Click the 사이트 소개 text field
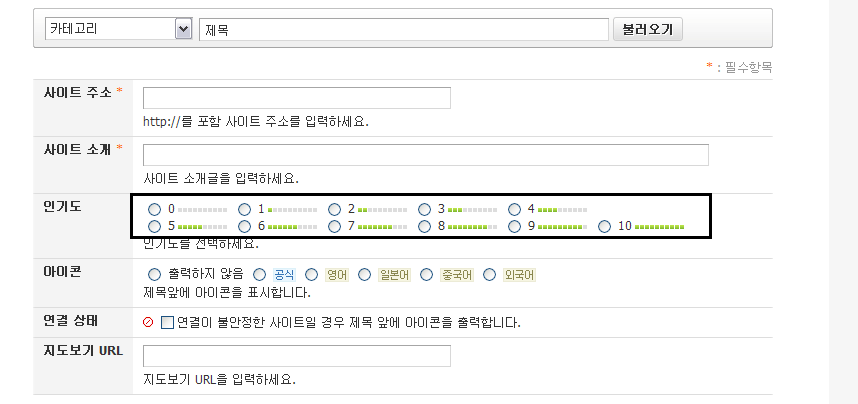The height and width of the screenshot is (404, 858). click(x=426, y=155)
